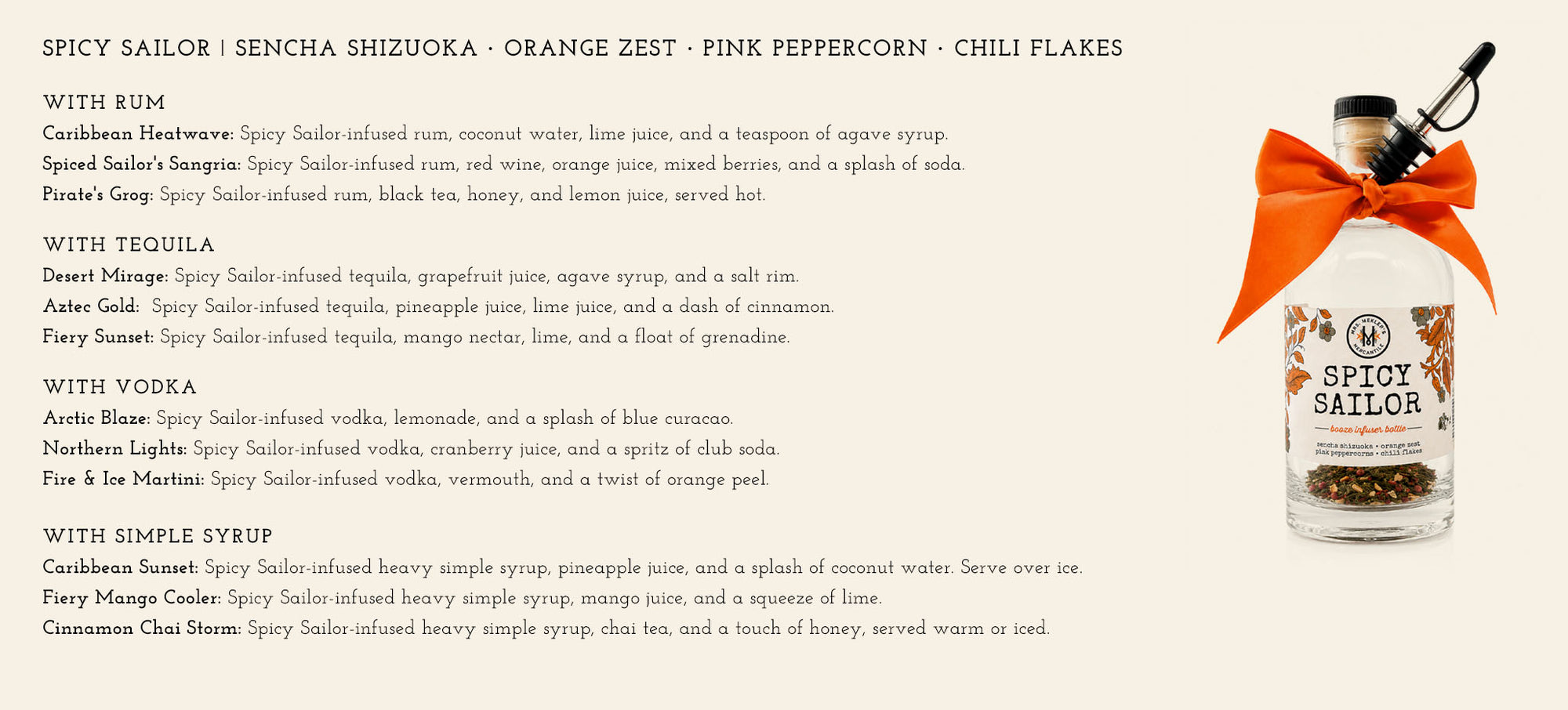Click the Fire & Ice Martini recipe name

coord(124,479)
